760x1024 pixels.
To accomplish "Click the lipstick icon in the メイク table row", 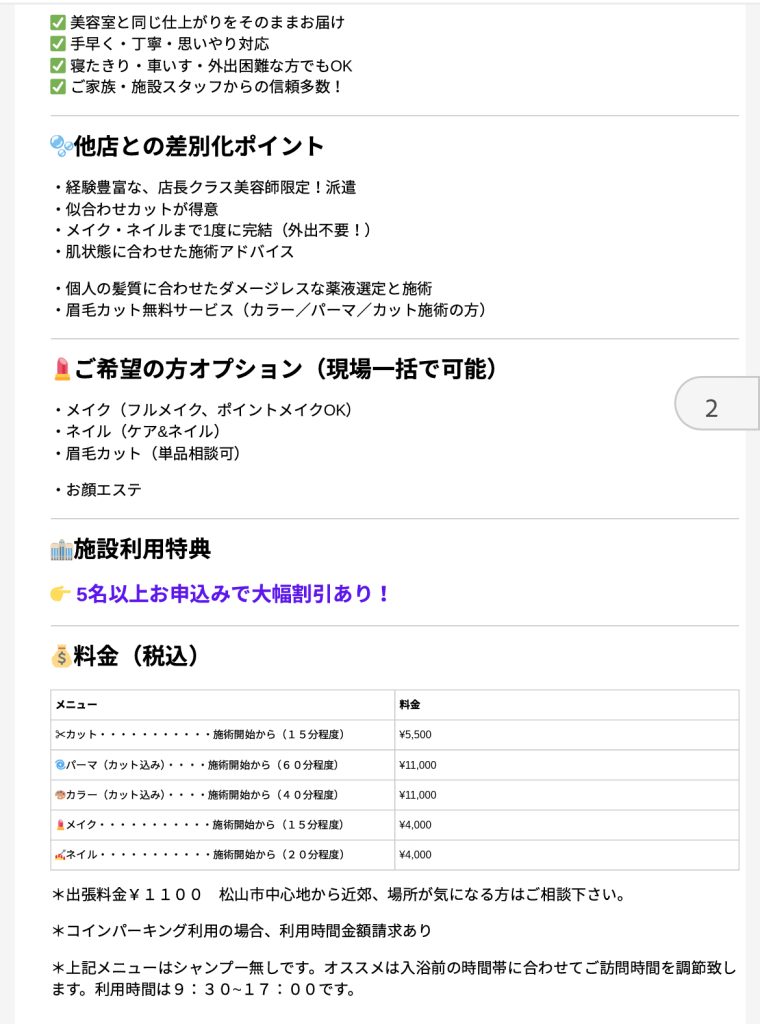I will [x=59, y=825].
